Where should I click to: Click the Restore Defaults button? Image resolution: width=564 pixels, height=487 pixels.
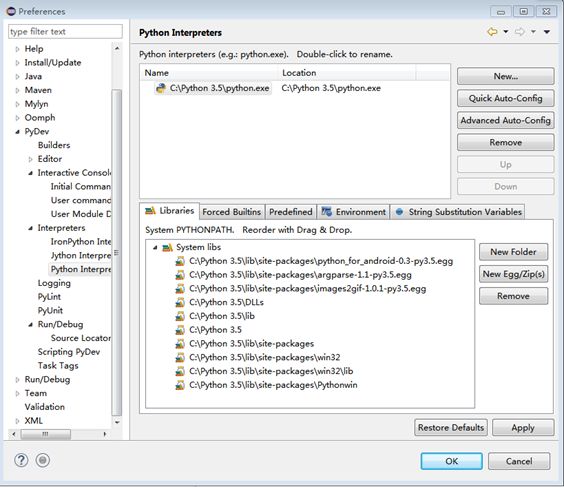(451, 427)
